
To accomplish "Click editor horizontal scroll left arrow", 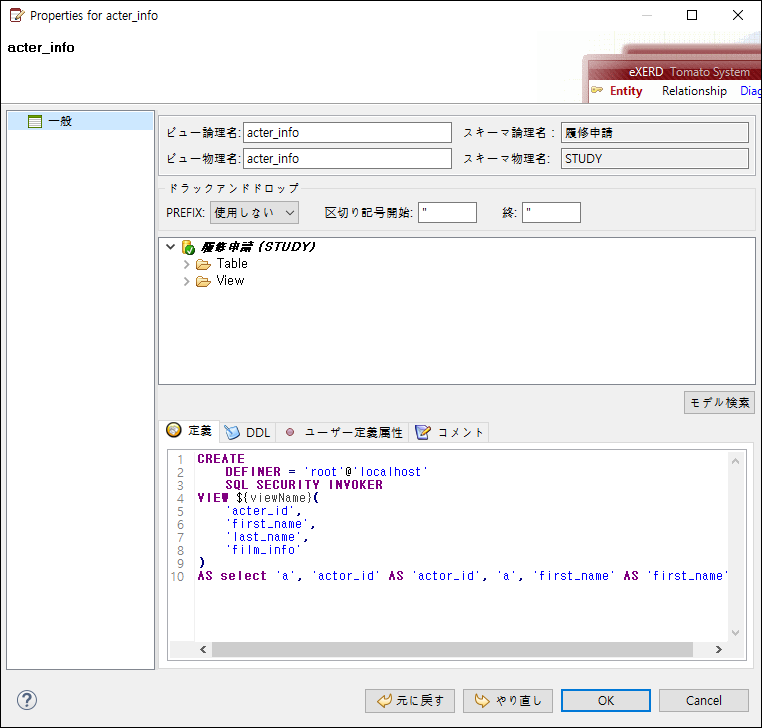I will point(203,650).
